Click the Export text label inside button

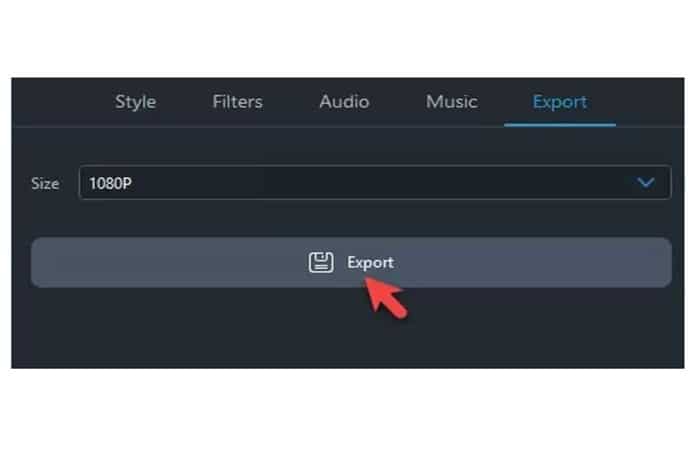370,262
